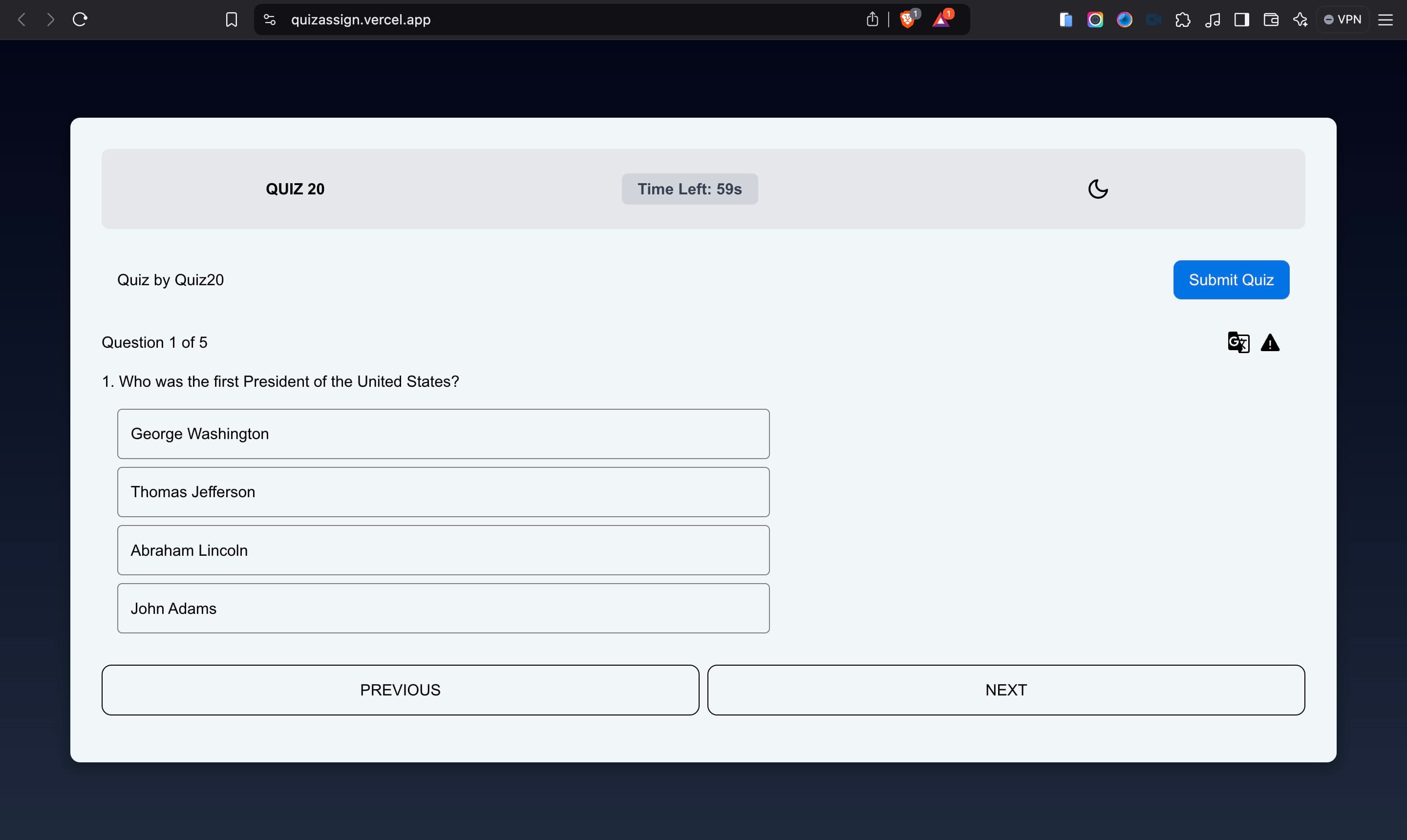Open the rainbow square circle extension icon
This screenshot has width=1407, height=840.
tap(1095, 20)
